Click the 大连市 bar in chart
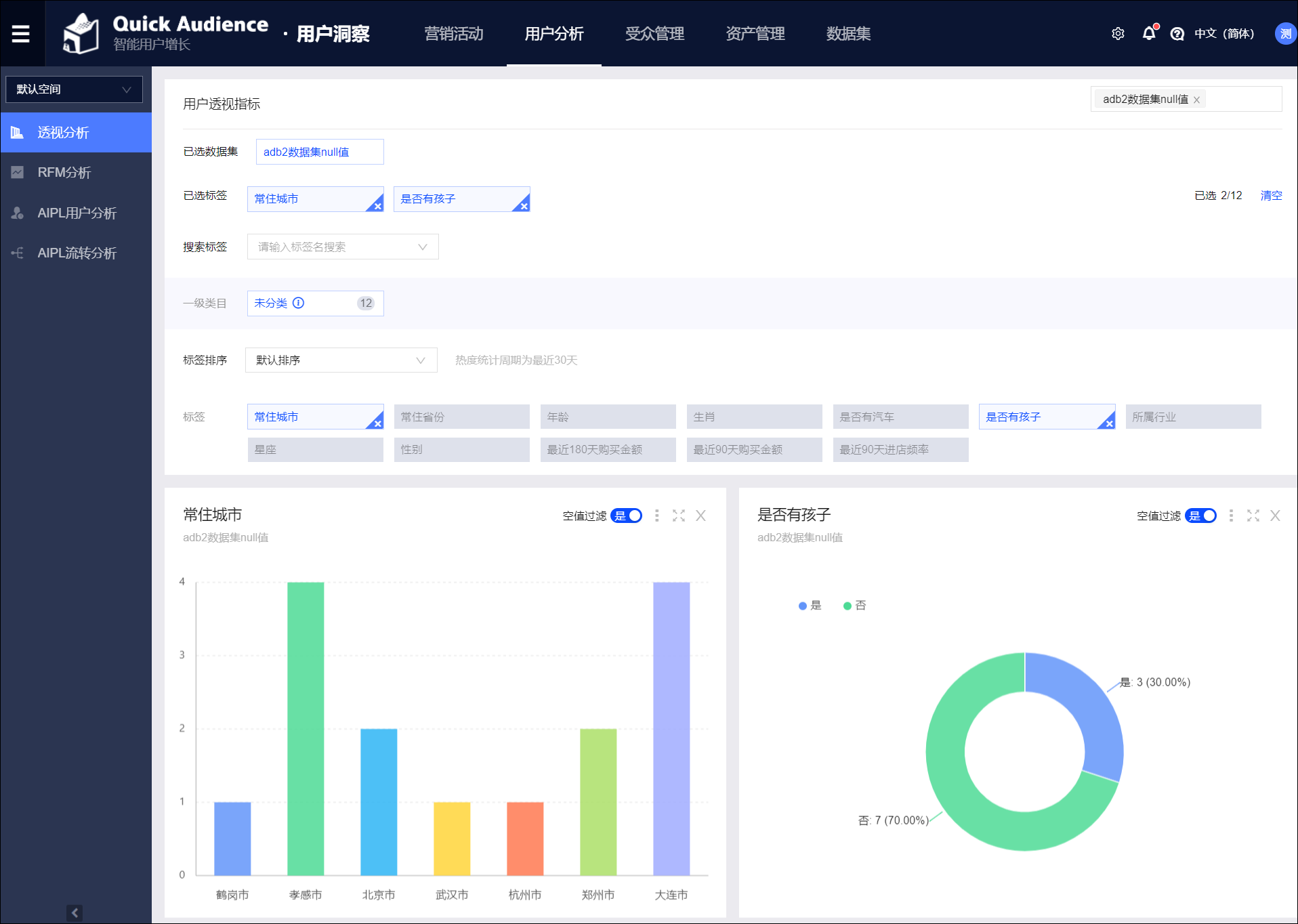 [x=671, y=728]
